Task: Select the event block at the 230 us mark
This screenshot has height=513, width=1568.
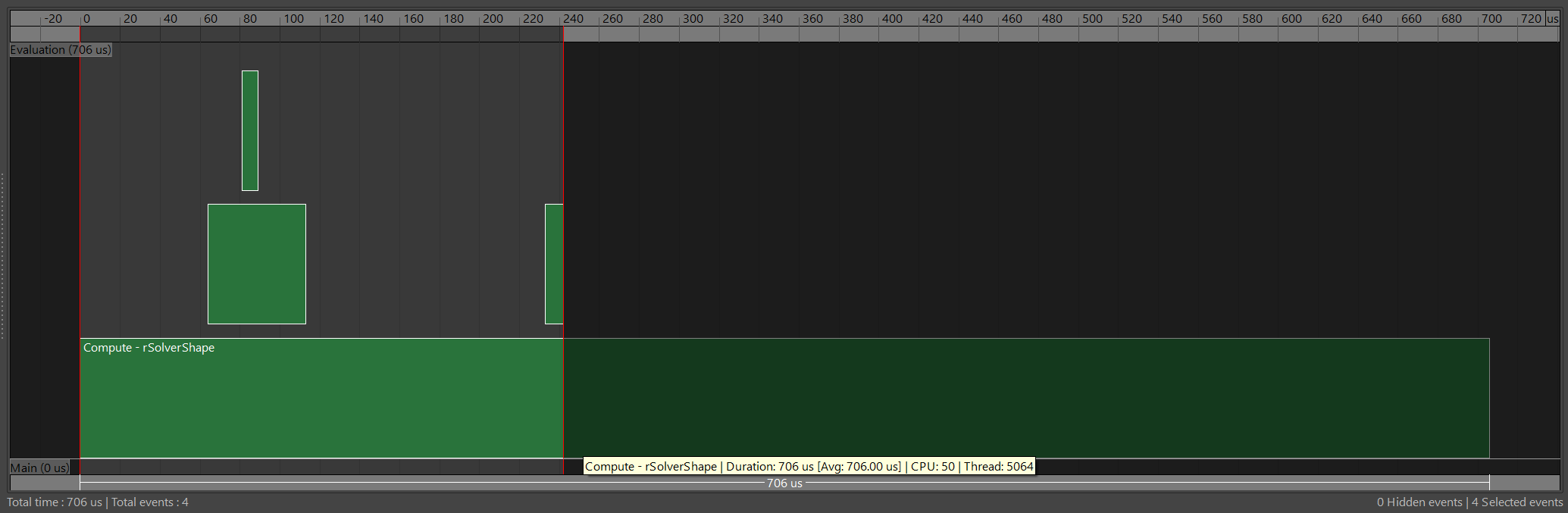Action: (x=554, y=264)
